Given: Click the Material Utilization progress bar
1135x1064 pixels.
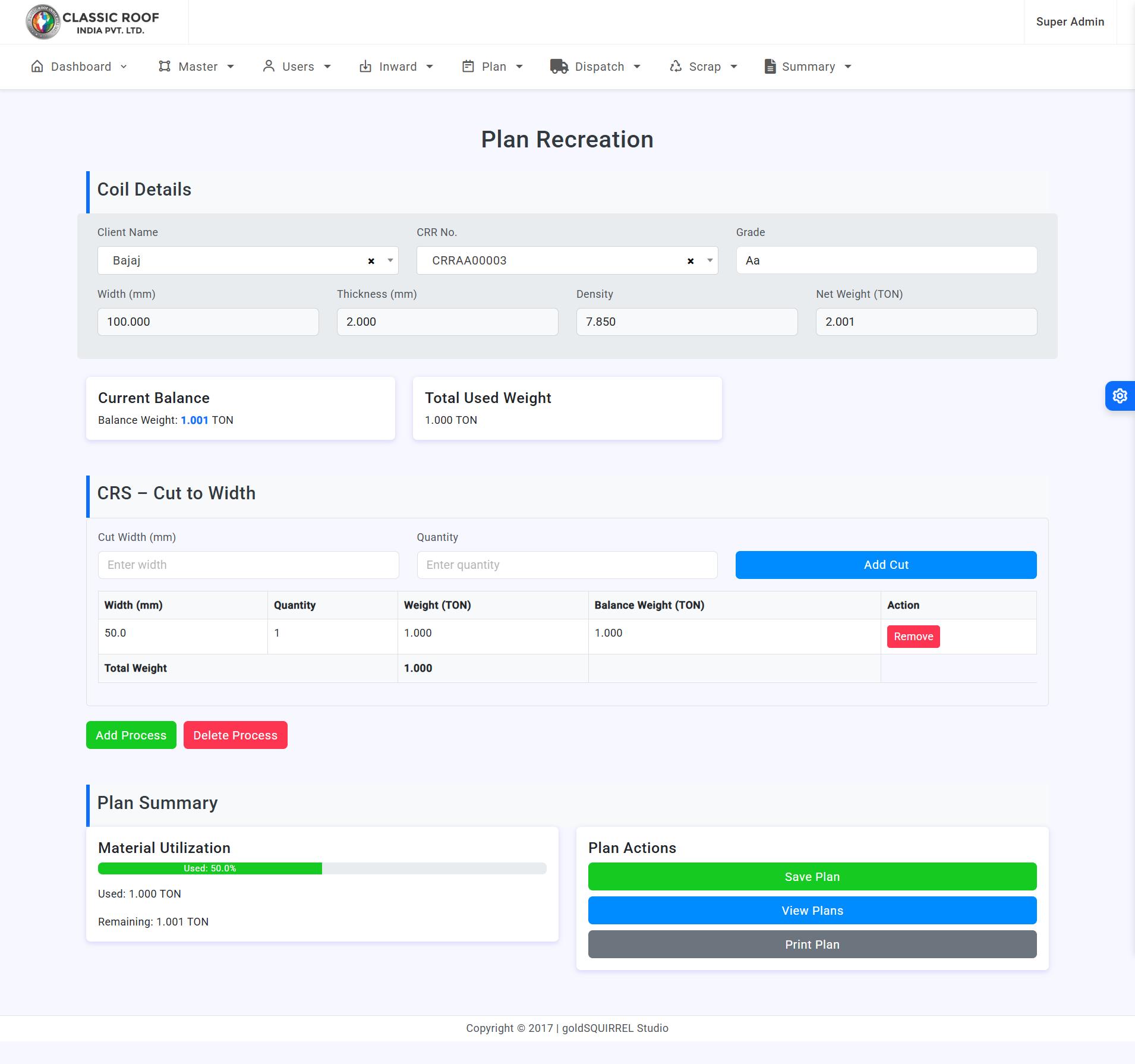Looking at the screenshot, I should click(322, 868).
